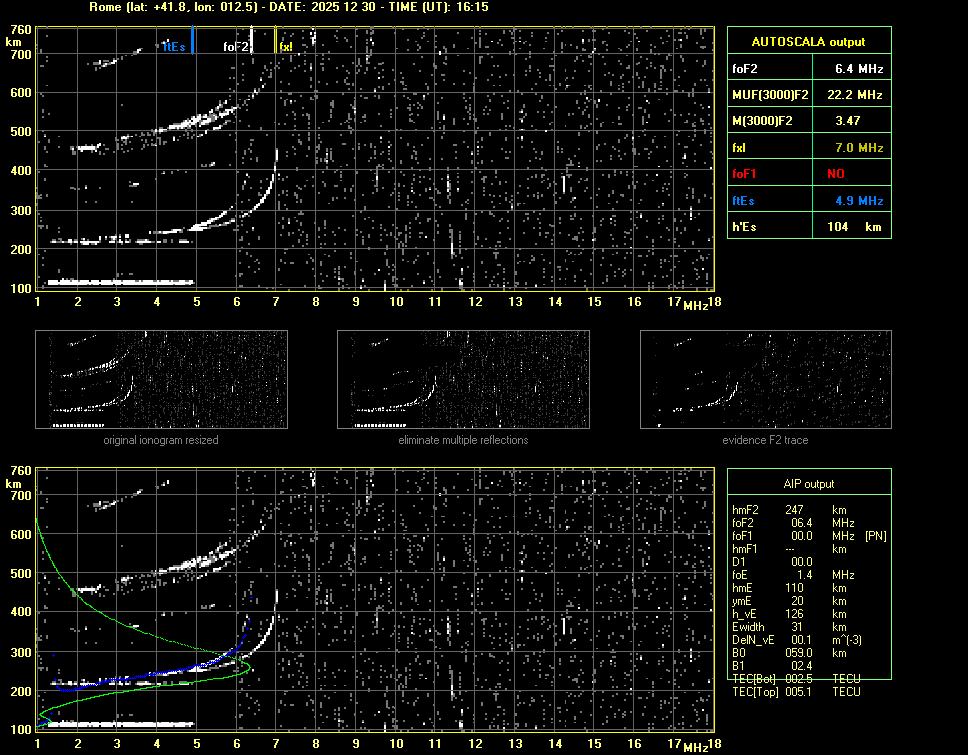
Task: Select the red foF1 NO value
Action: [x=835, y=174]
